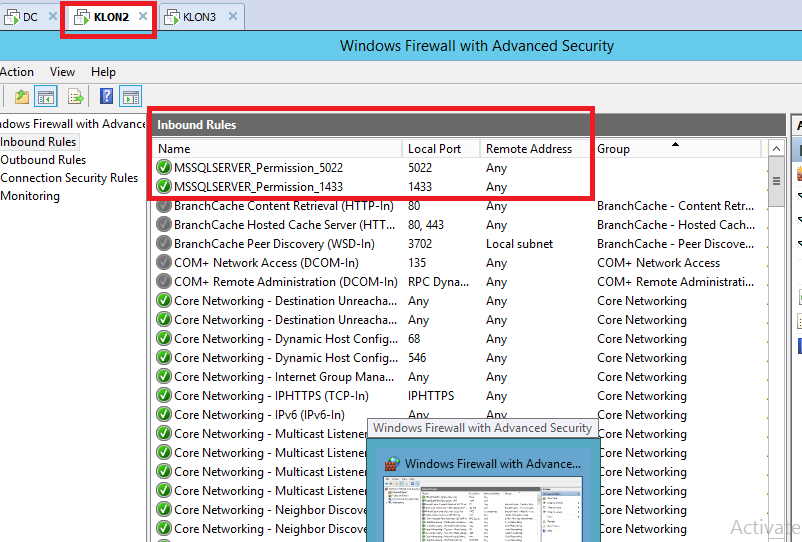Click gray disabled icon of BranchCache Peer Discovery
This screenshot has width=802, height=542.
click(164, 244)
